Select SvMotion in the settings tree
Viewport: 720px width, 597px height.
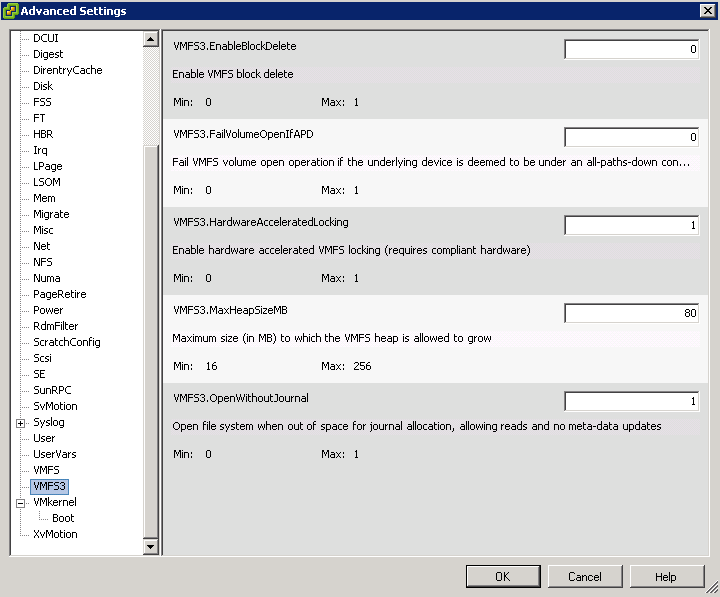[x=55, y=406]
